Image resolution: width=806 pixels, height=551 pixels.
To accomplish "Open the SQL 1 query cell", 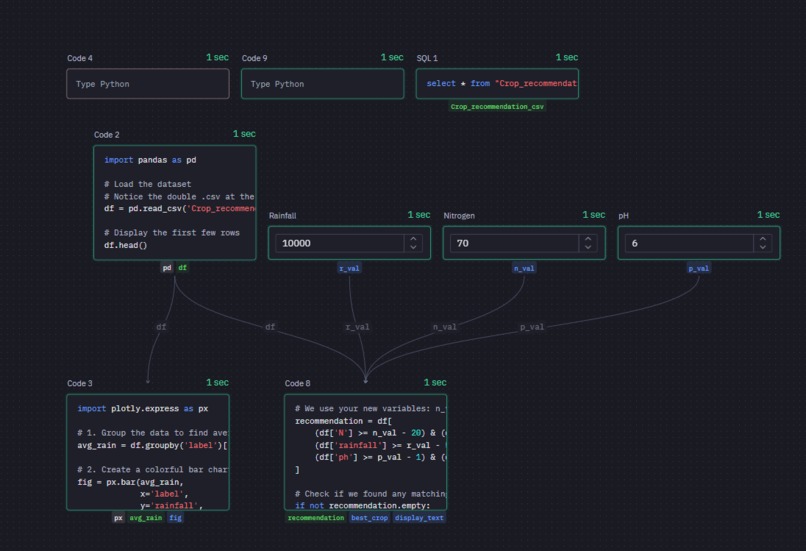I will point(497,84).
